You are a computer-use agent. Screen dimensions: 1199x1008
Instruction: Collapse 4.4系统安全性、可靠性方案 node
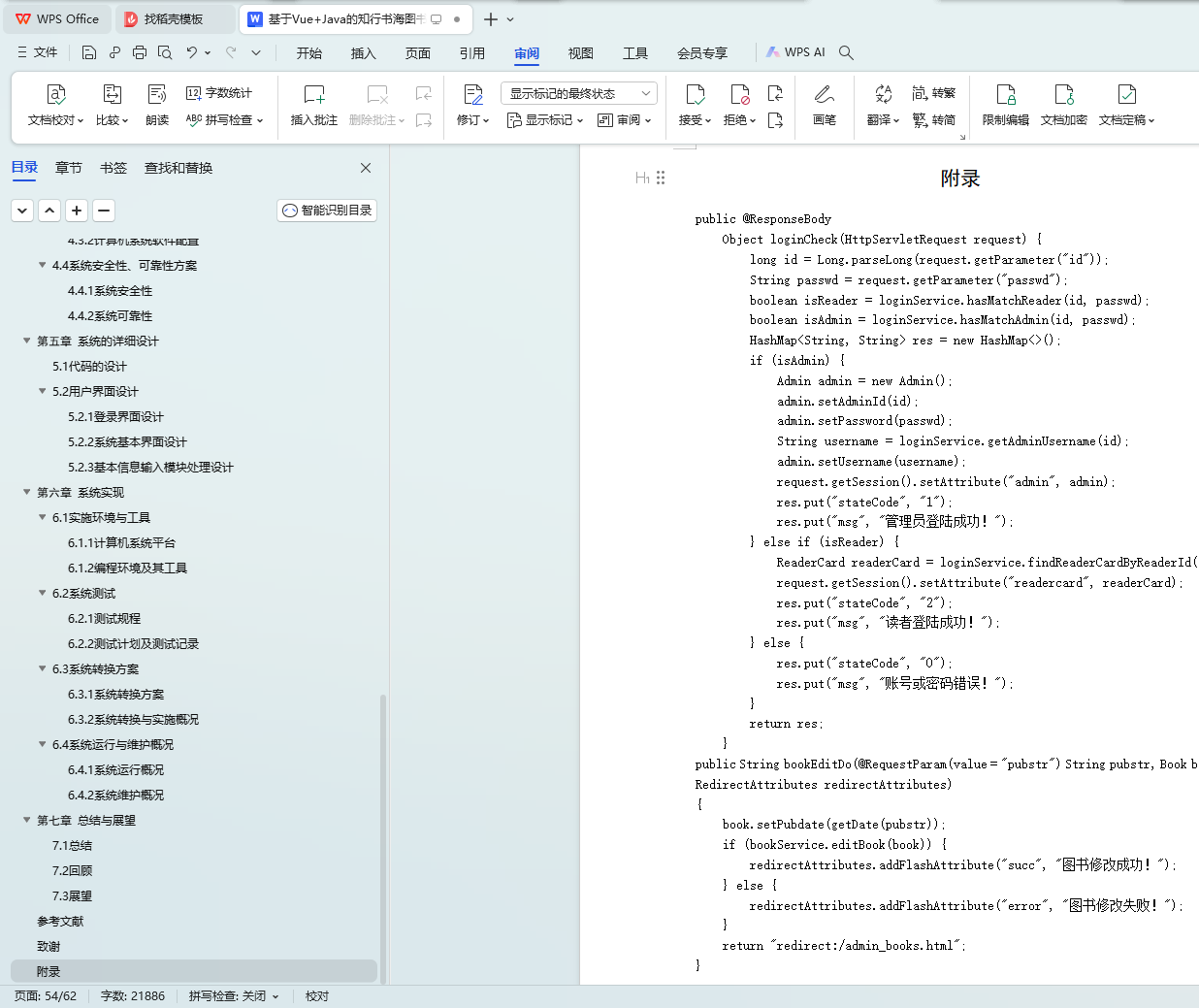click(43, 265)
